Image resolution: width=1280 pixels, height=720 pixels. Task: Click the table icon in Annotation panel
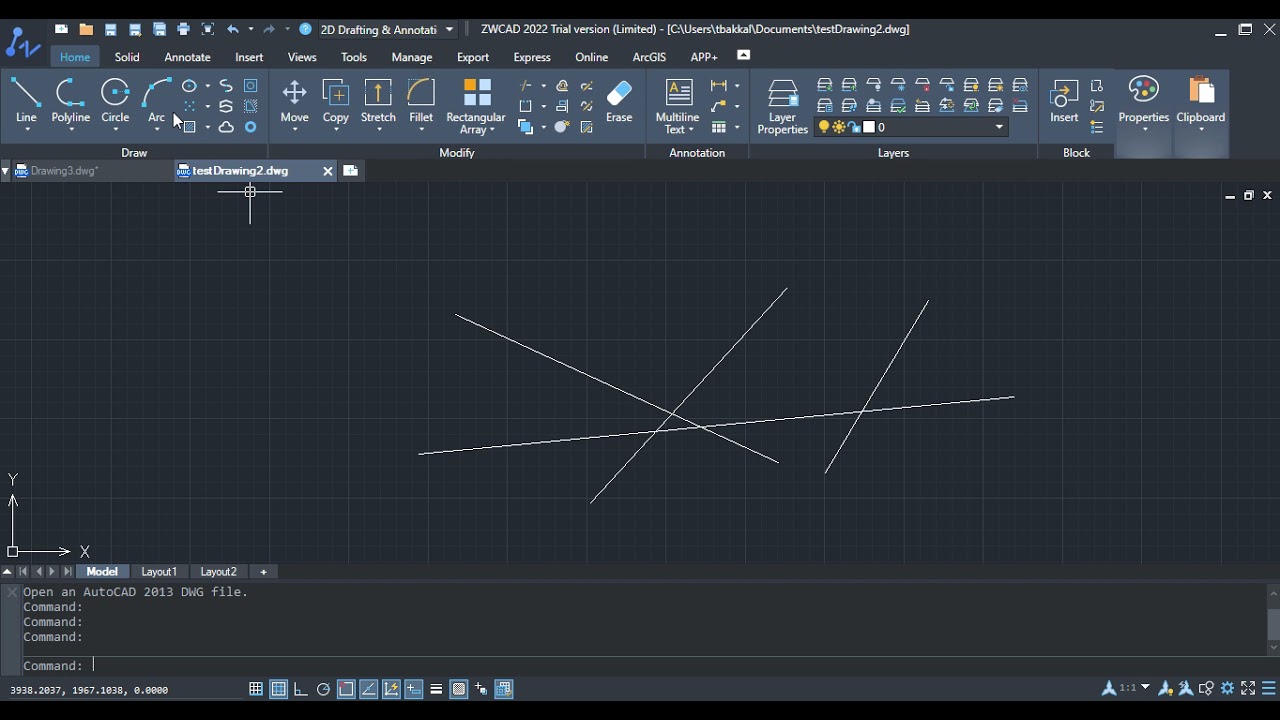[x=719, y=127]
